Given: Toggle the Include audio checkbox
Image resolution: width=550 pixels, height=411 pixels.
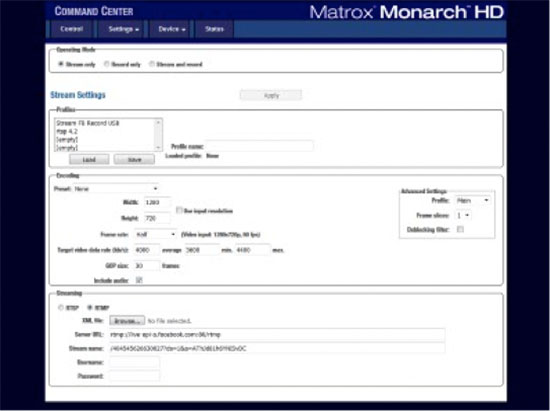Looking at the screenshot, I should coord(139,280).
